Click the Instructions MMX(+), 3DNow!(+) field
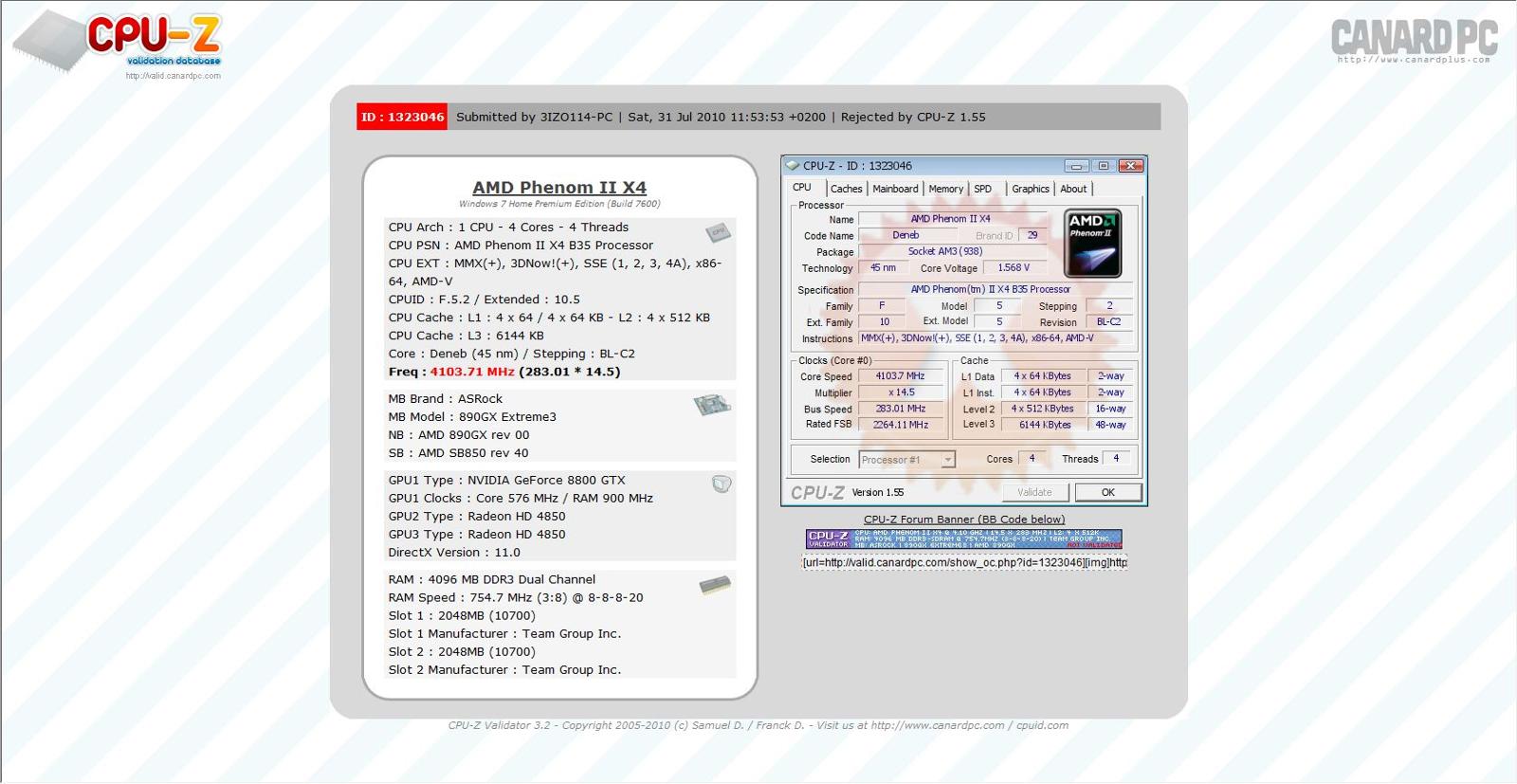The image size is (1517, 784). (x=996, y=338)
